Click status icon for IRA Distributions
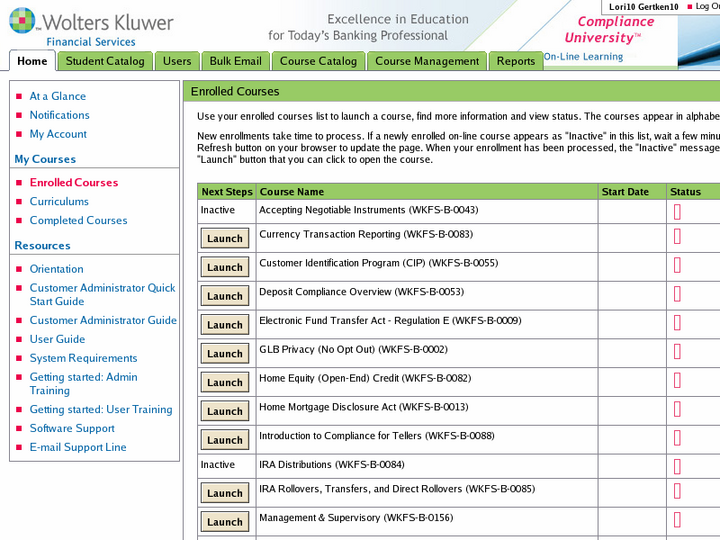 [677, 467]
